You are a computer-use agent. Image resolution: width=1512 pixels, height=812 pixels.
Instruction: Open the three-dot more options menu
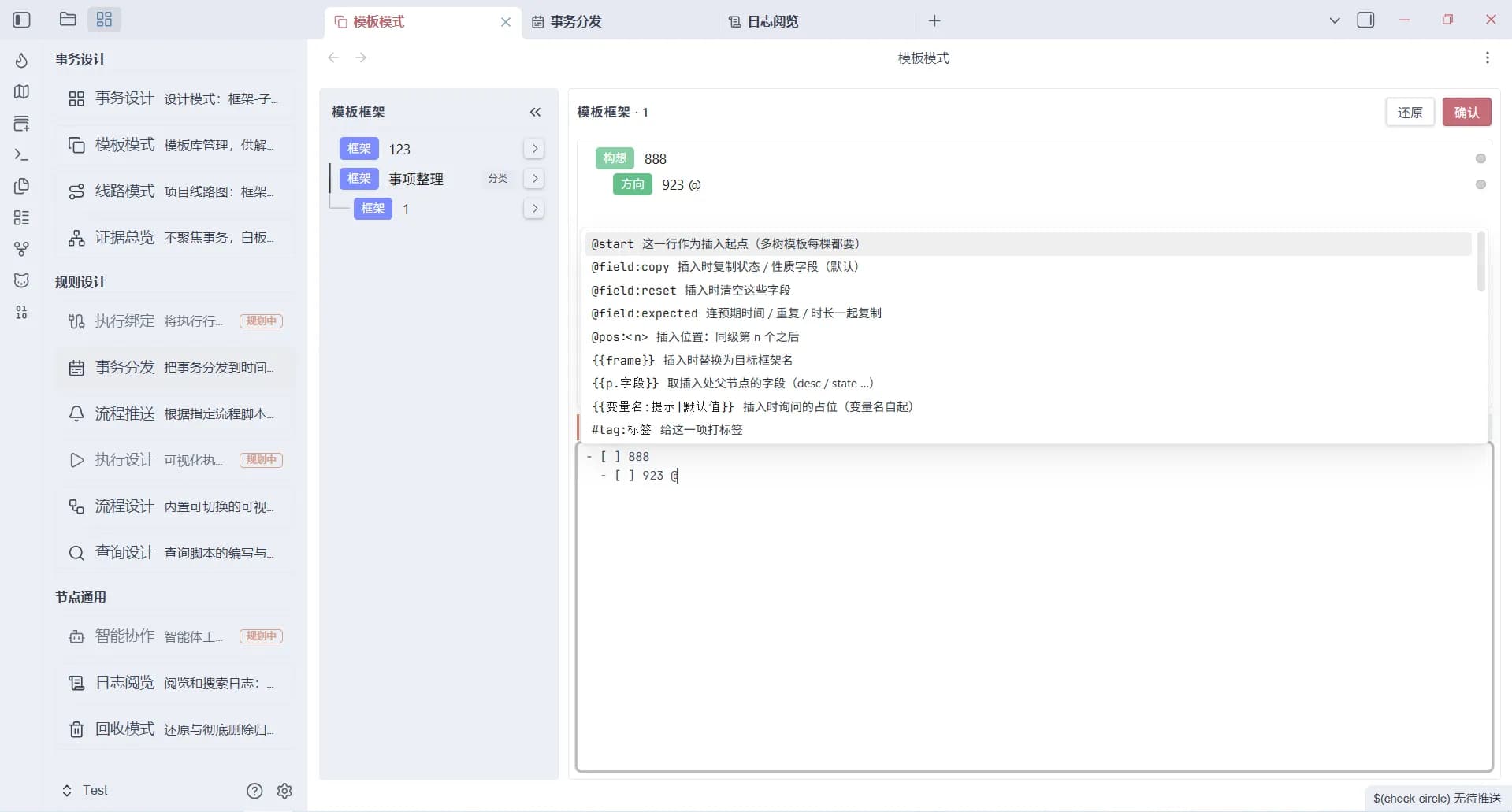[x=1487, y=57]
